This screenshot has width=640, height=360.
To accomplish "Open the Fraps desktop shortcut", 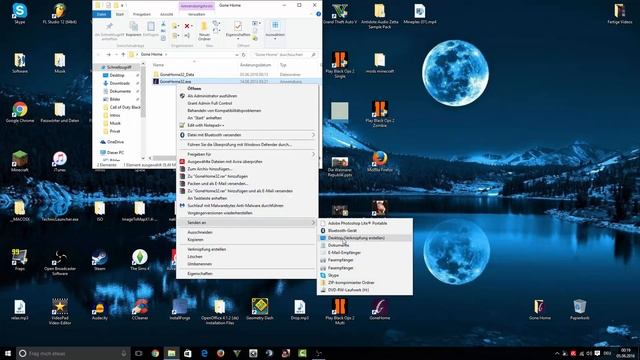I will (x=20, y=260).
